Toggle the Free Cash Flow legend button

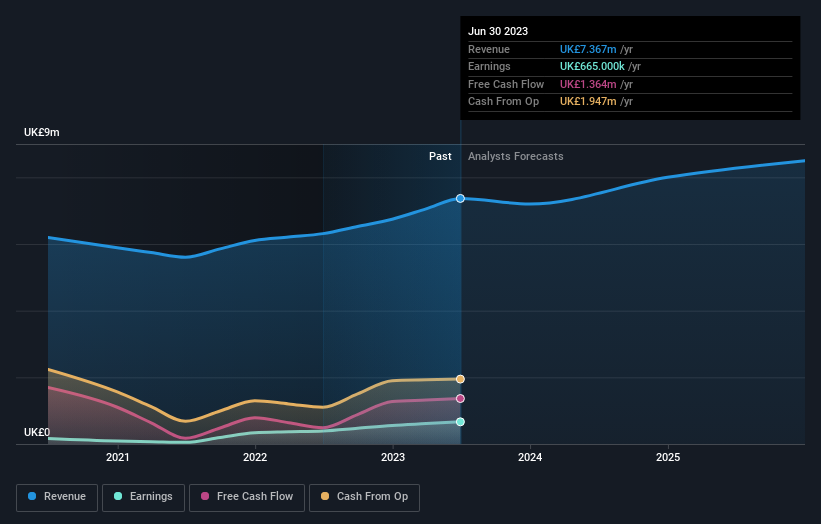pos(247,497)
